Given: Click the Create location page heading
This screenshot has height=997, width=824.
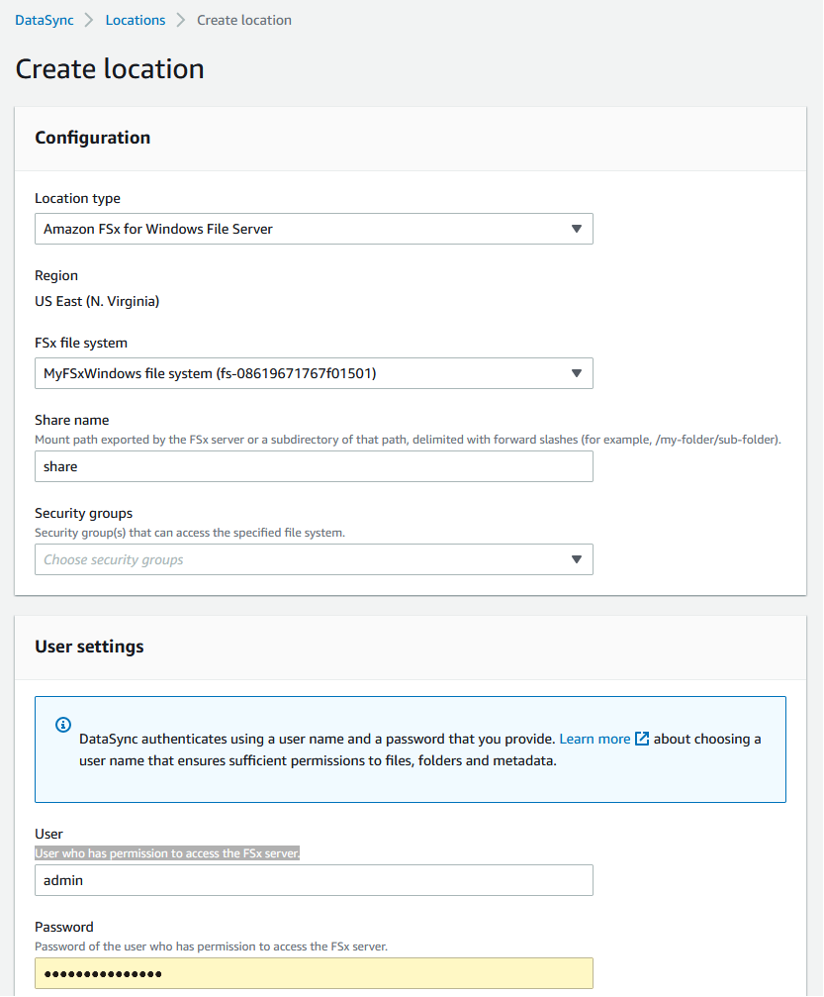Looking at the screenshot, I should pos(110,69).
